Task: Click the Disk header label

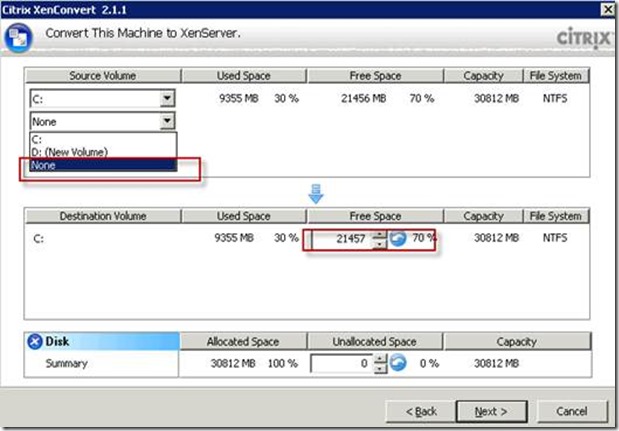Action: pos(57,341)
